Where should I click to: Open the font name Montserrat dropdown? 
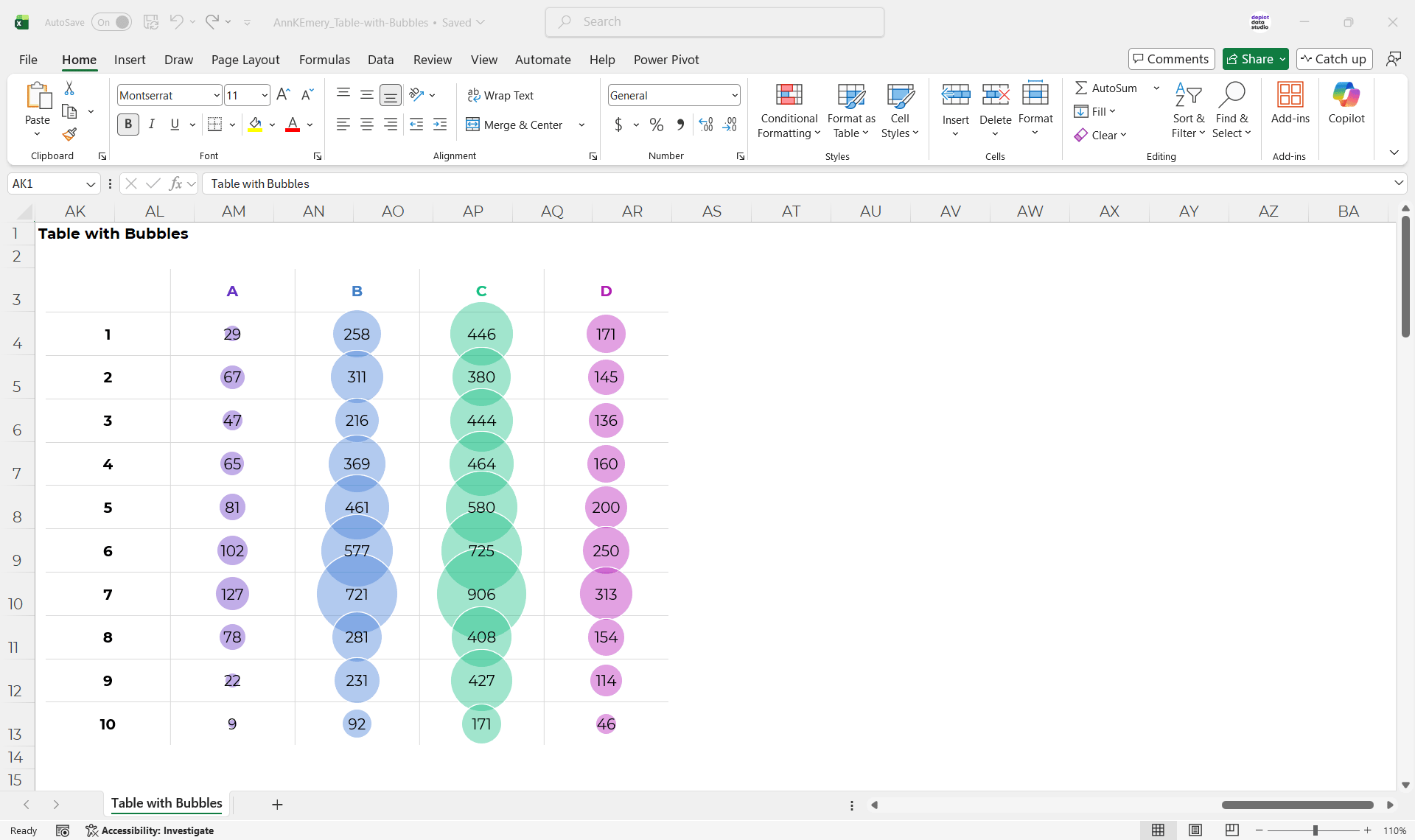pyautogui.click(x=216, y=95)
